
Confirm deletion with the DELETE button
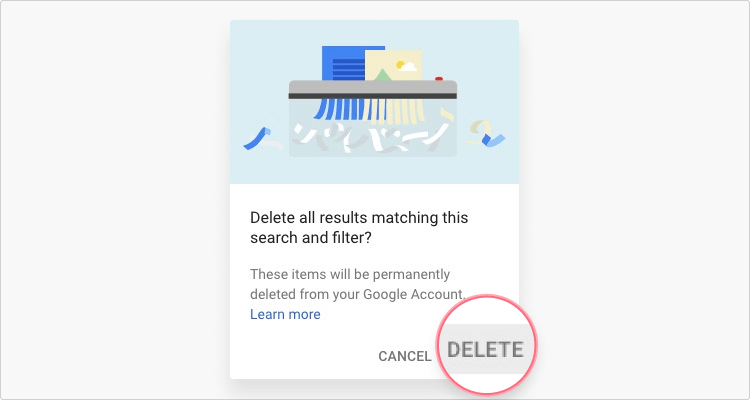485,349
